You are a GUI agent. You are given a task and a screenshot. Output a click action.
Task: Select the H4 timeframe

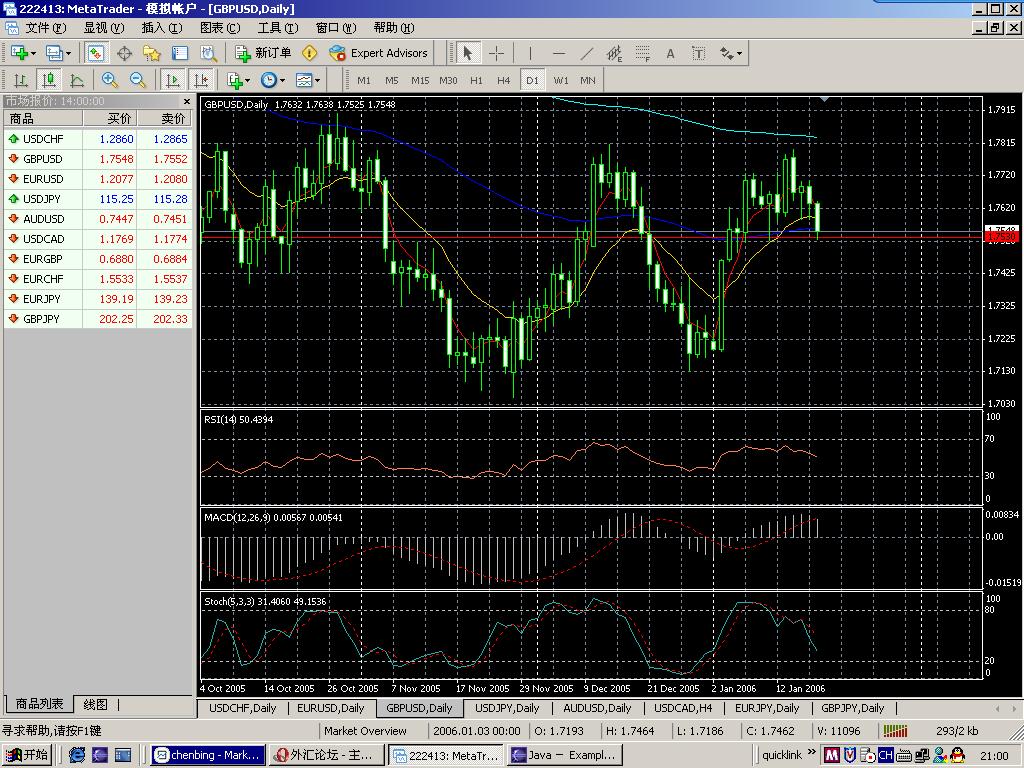pyautogui.click(x=504, y=80)
